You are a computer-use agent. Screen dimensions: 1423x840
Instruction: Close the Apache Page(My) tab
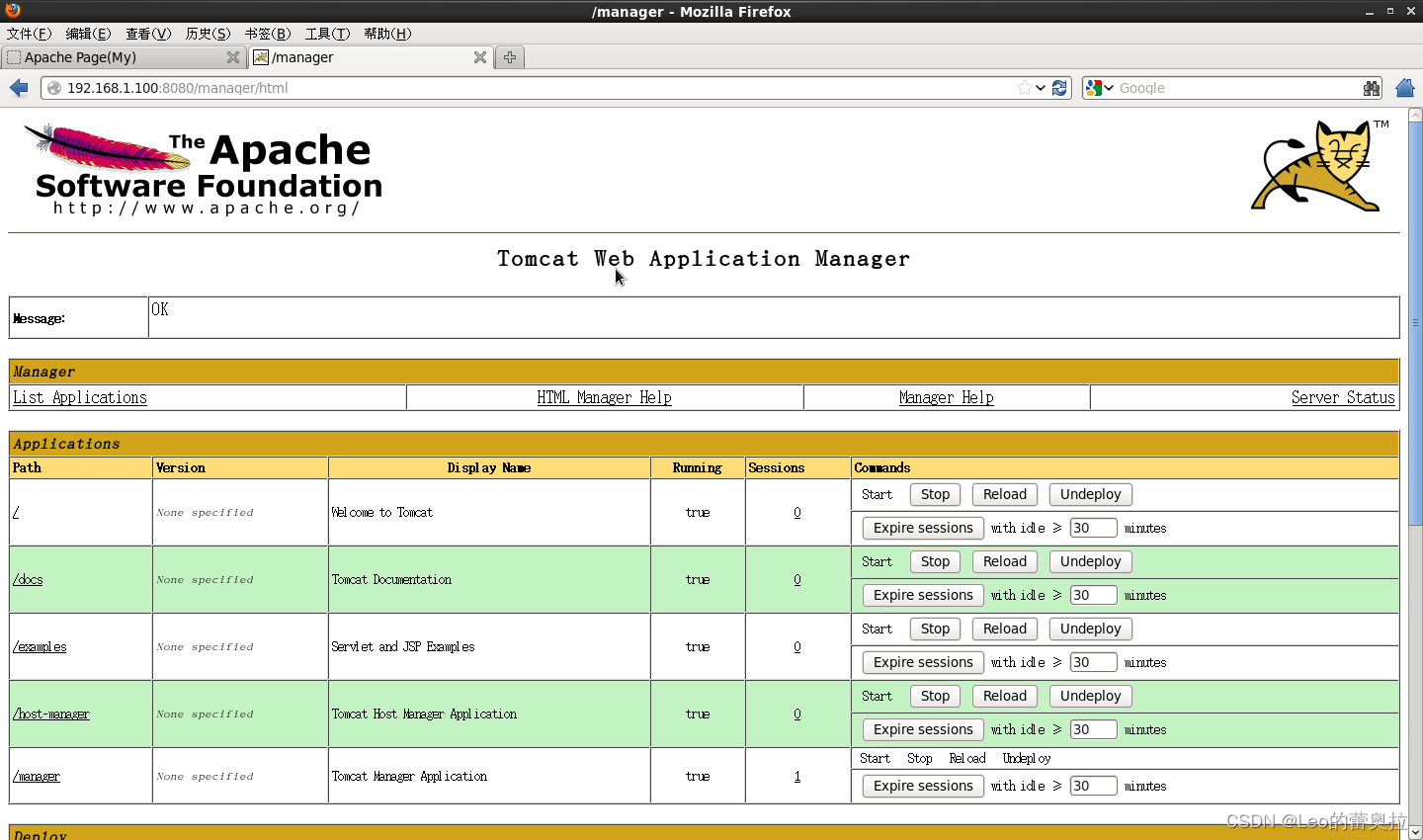click(233, 57)
